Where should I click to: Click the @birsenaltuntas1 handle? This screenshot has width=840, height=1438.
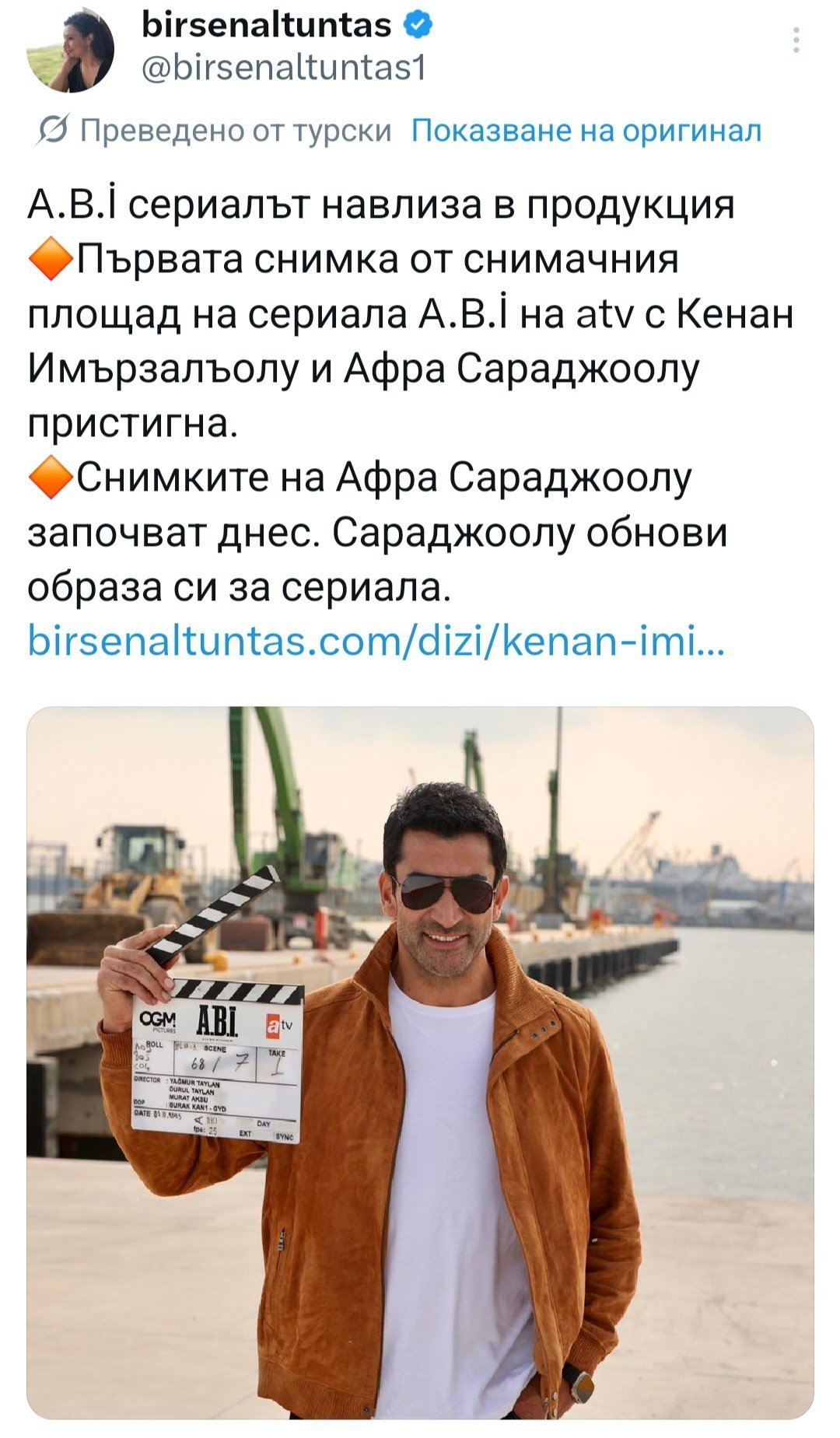coord(283,68)
